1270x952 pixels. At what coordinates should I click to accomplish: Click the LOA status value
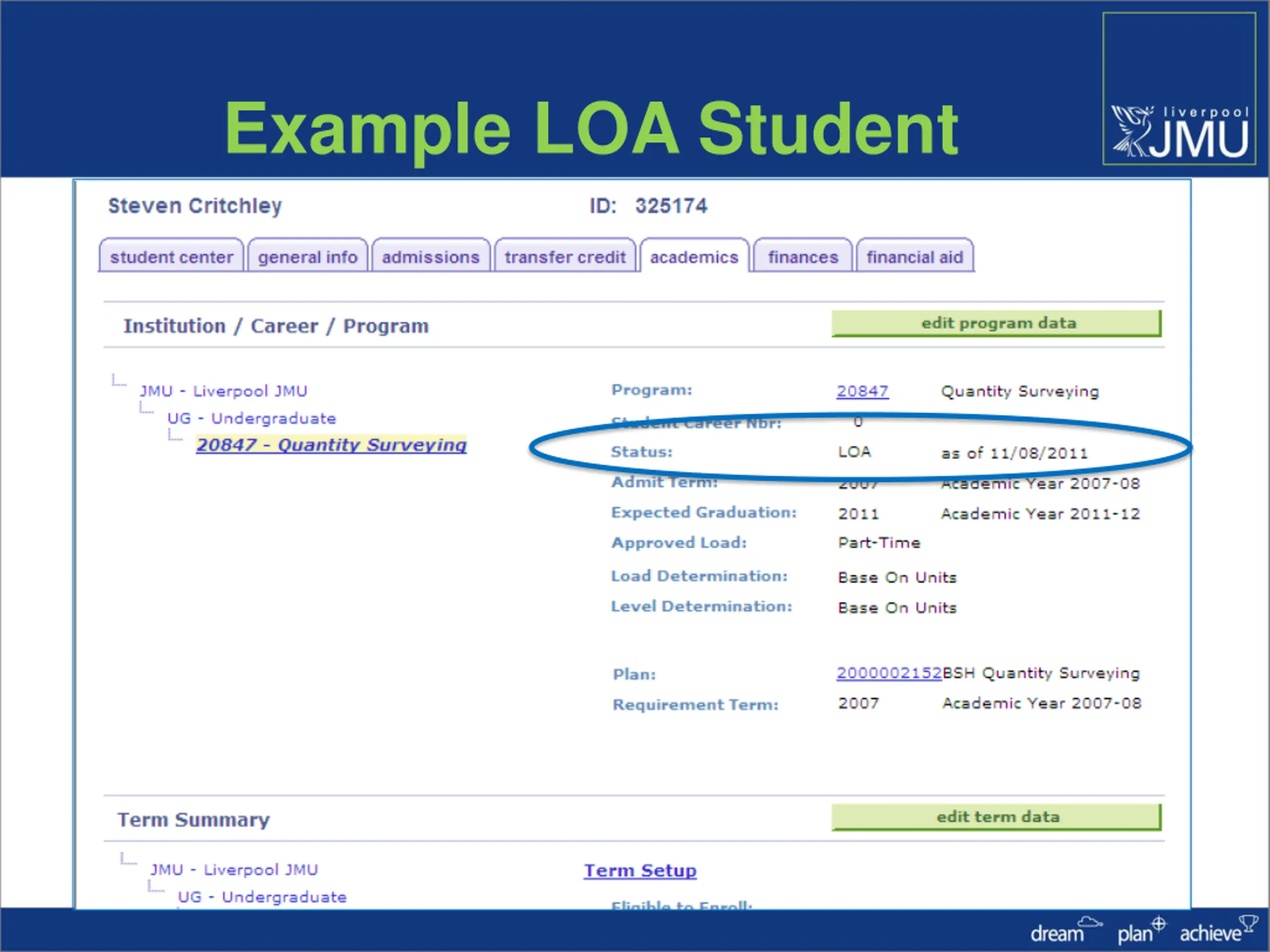(854, 452)
